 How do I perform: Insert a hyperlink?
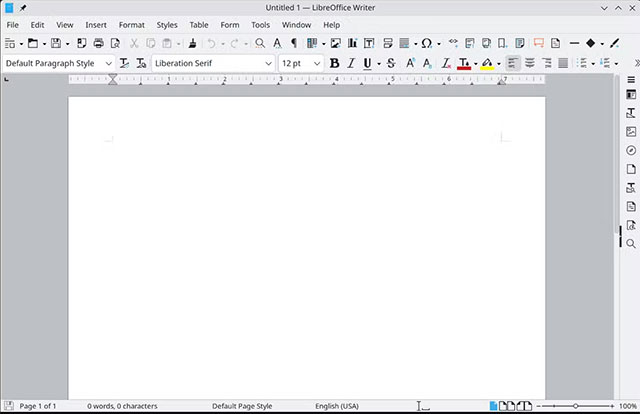[x=453, y=42]
